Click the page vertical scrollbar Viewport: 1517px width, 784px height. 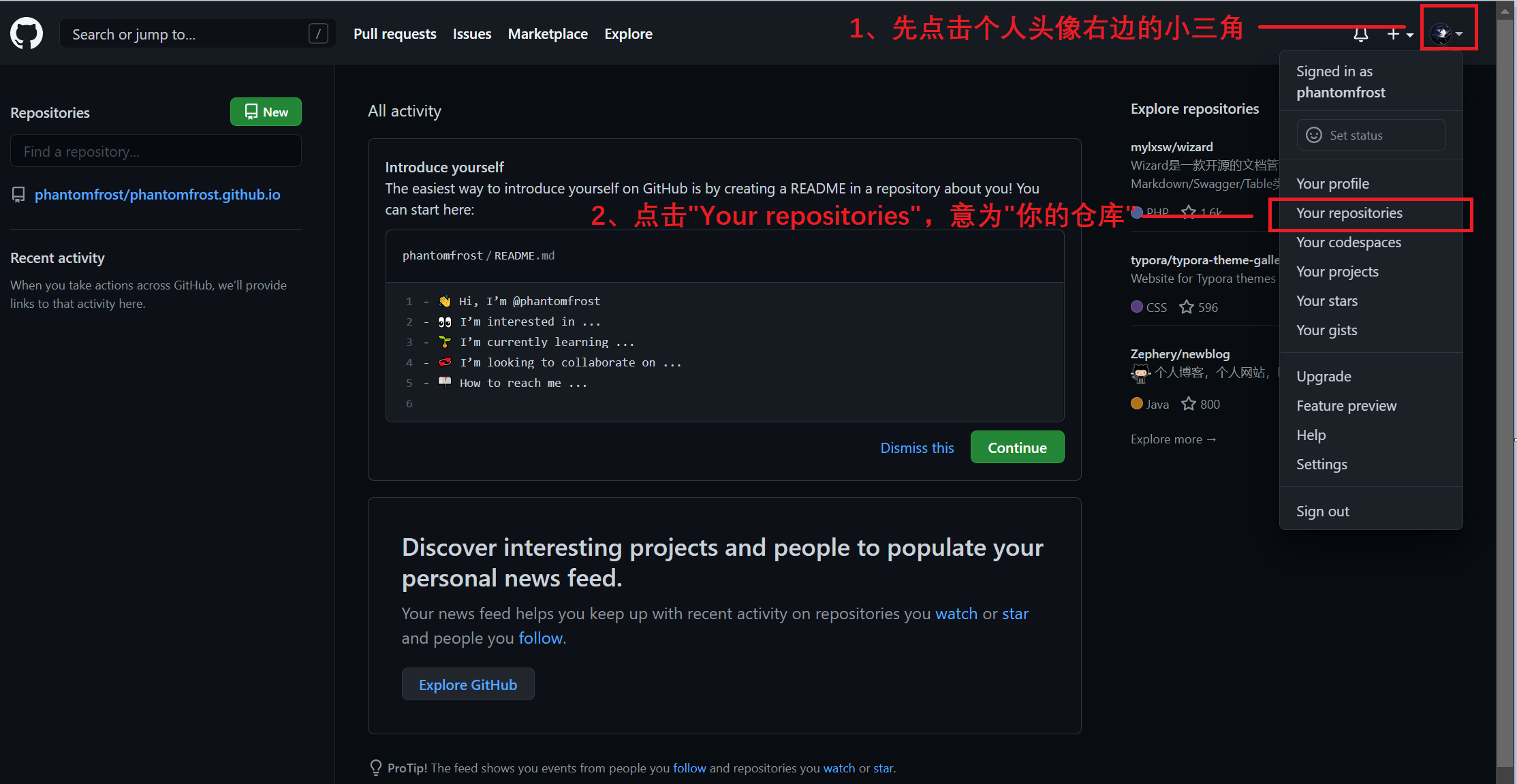(1505, 392)
